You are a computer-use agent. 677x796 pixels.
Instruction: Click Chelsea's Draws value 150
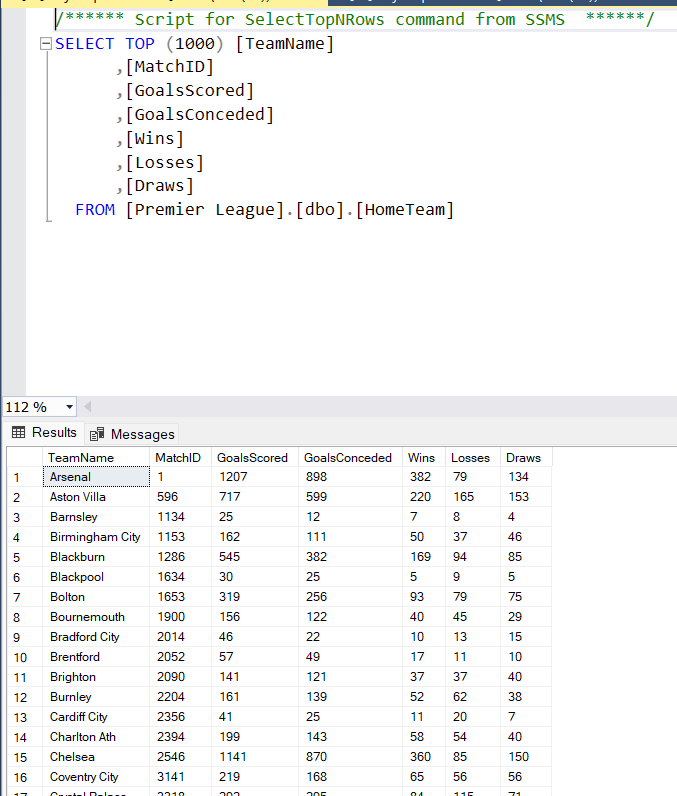[x=526, y=756]
